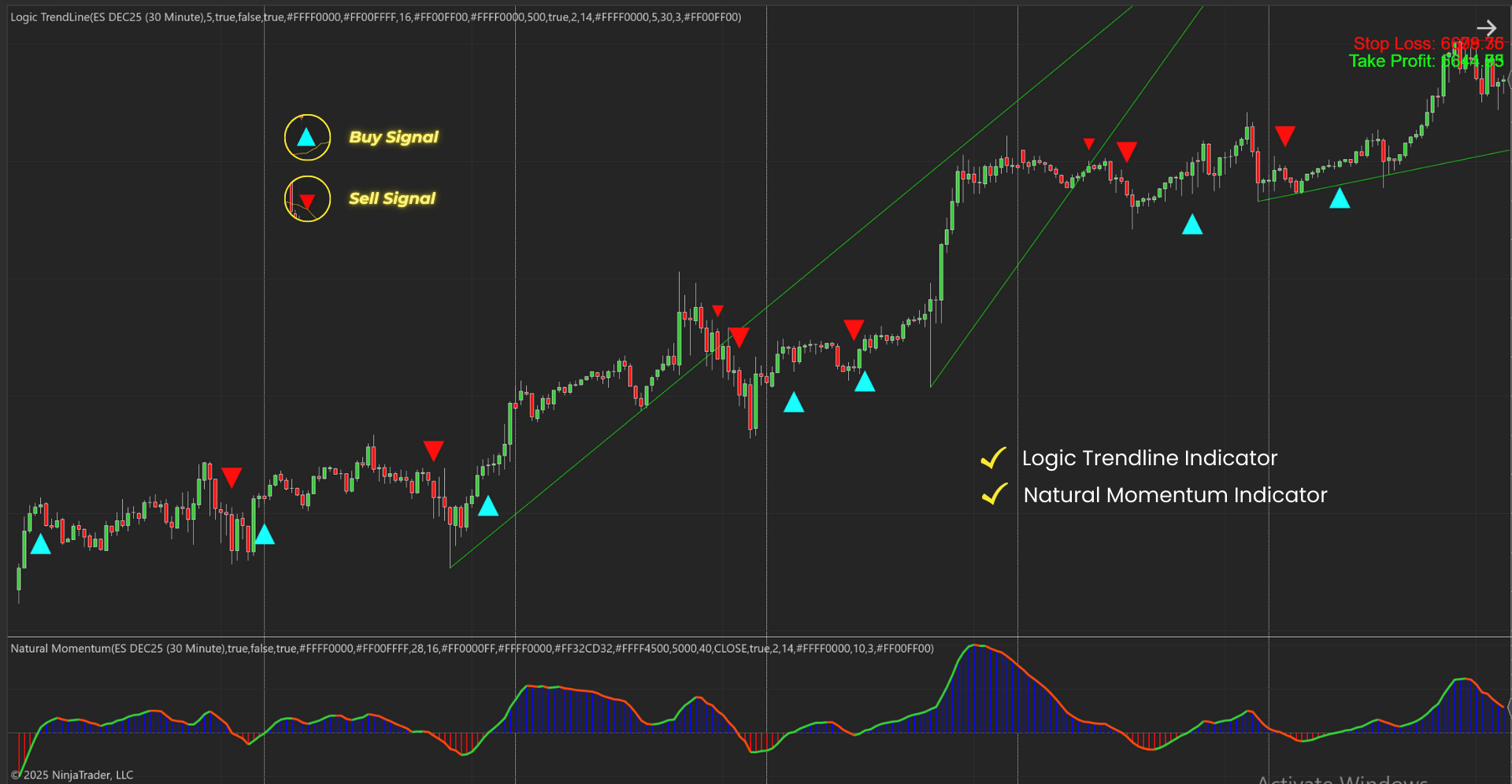Select the Logic TrendLine parameter label at top
Image resolution: width=1512 pixels, height=784 pixels.
coord(376,17)
